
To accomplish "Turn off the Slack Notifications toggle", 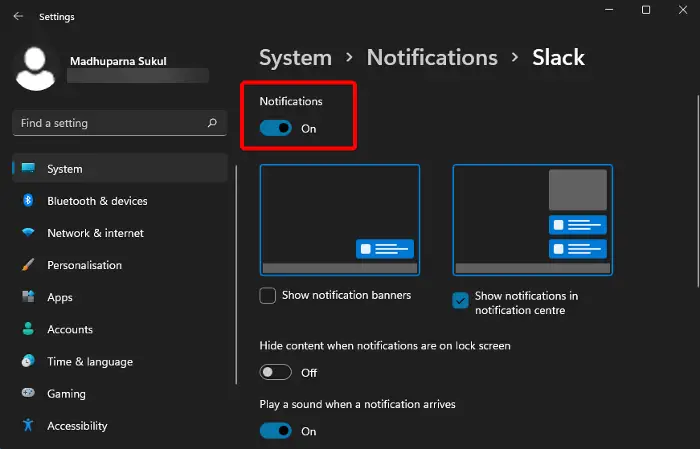I will click(x=275, y=129).
